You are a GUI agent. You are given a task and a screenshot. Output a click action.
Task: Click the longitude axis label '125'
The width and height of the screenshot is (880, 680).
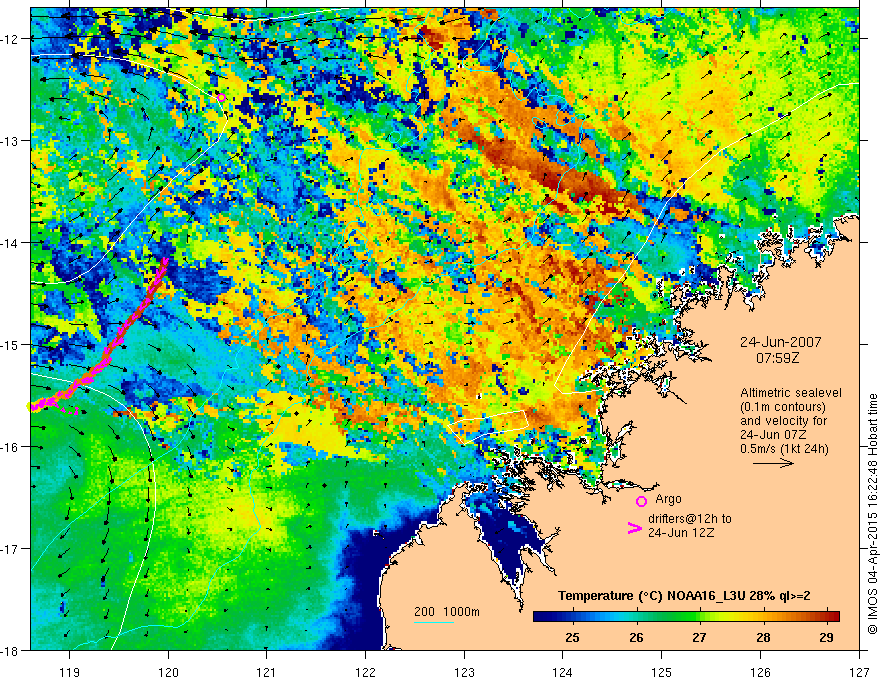point(662,672)
